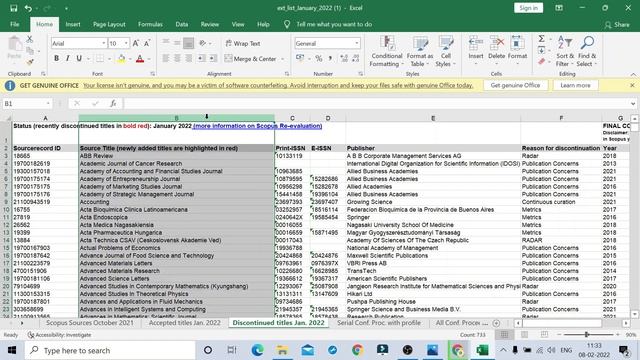
Task: Apply the yellow Fill Color bucket
Action: 121,59
